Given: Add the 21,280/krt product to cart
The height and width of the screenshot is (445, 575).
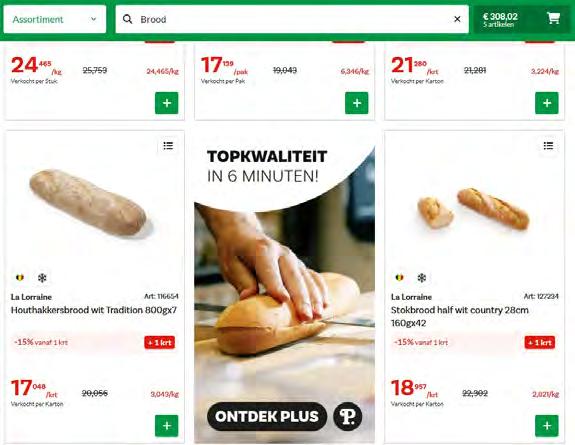Looking at the screenshot, I should coord(547,103).
